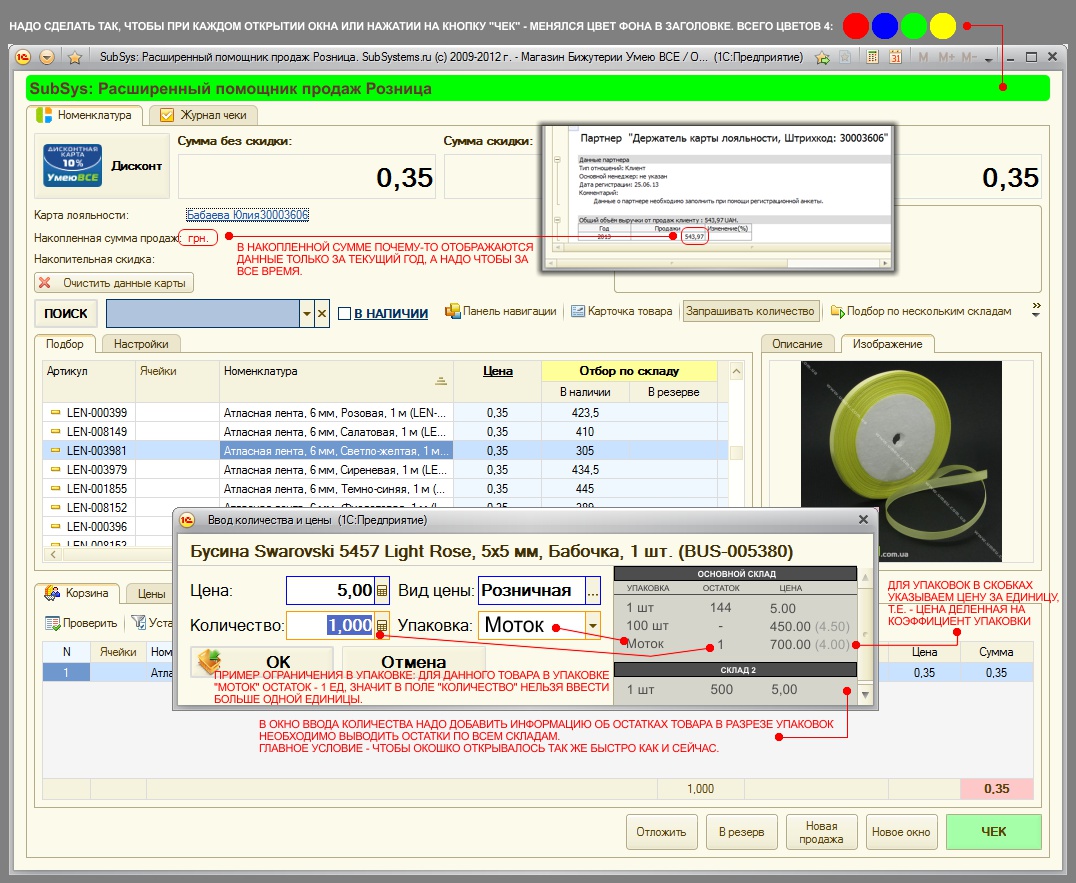Click the favorites star icon in title bar
Image resolution: width=1076 pixels, height=883 pixels.
tap(73, 57)
